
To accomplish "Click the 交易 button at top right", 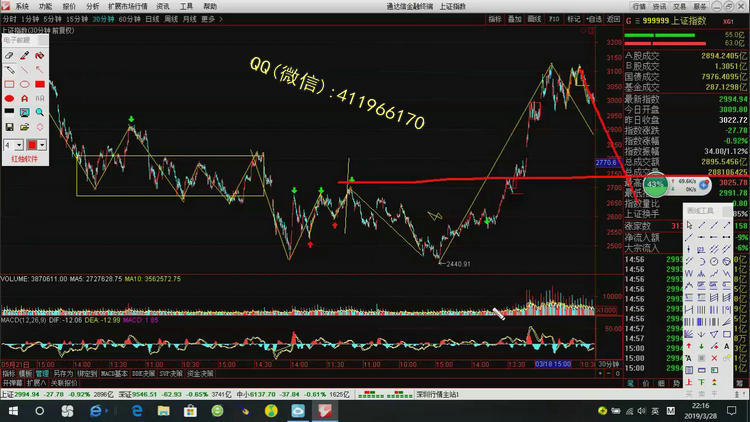I will [679, 7].
